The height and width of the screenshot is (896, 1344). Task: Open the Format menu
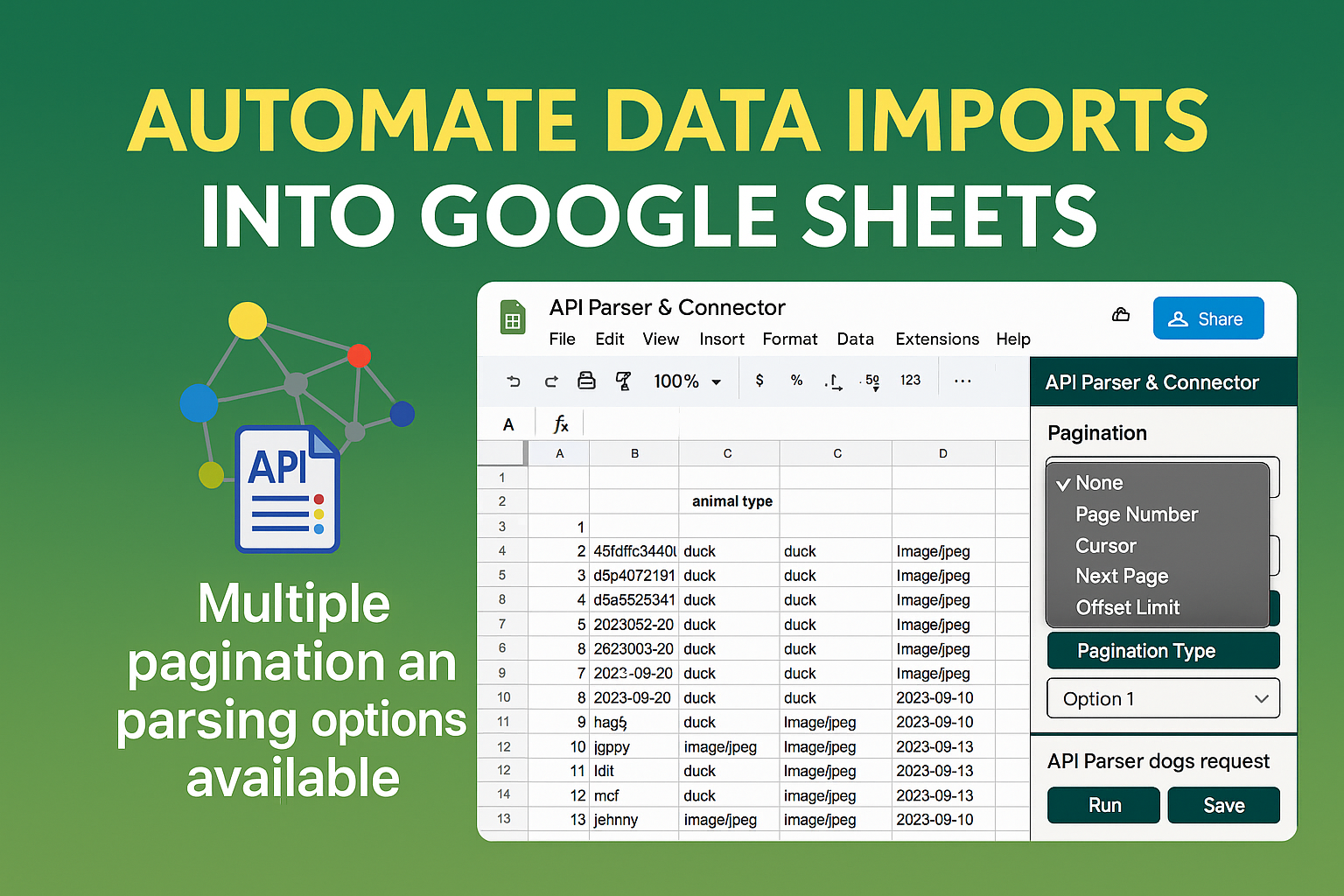(x=790, y=339)
